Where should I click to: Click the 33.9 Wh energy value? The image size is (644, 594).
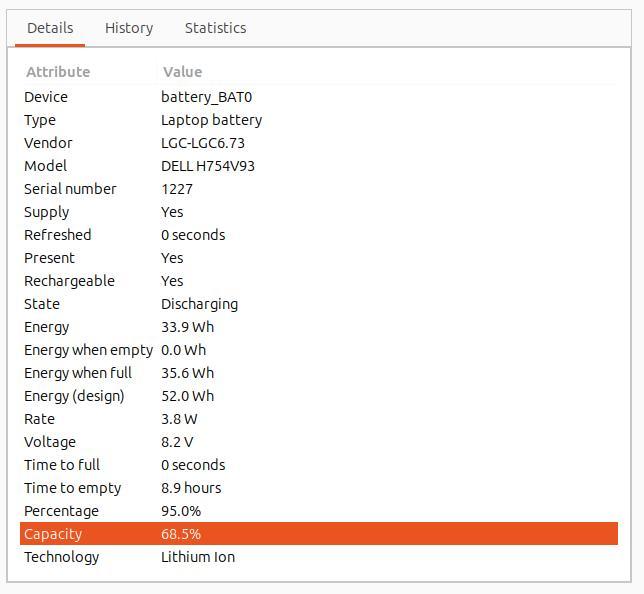187,327
